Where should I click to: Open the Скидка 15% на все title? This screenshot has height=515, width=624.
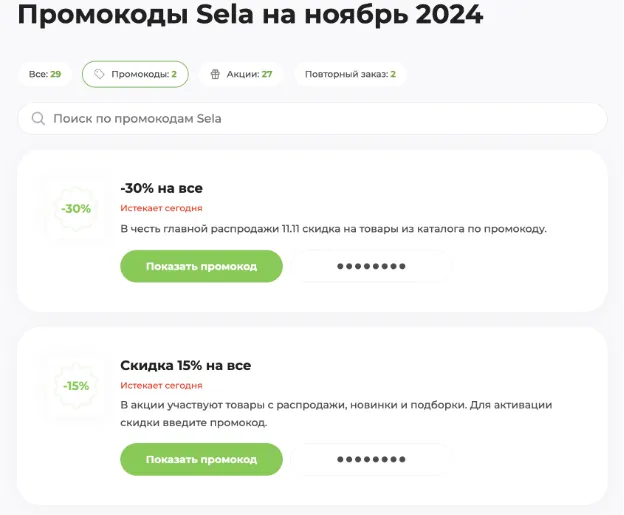[x=185, y=365]
